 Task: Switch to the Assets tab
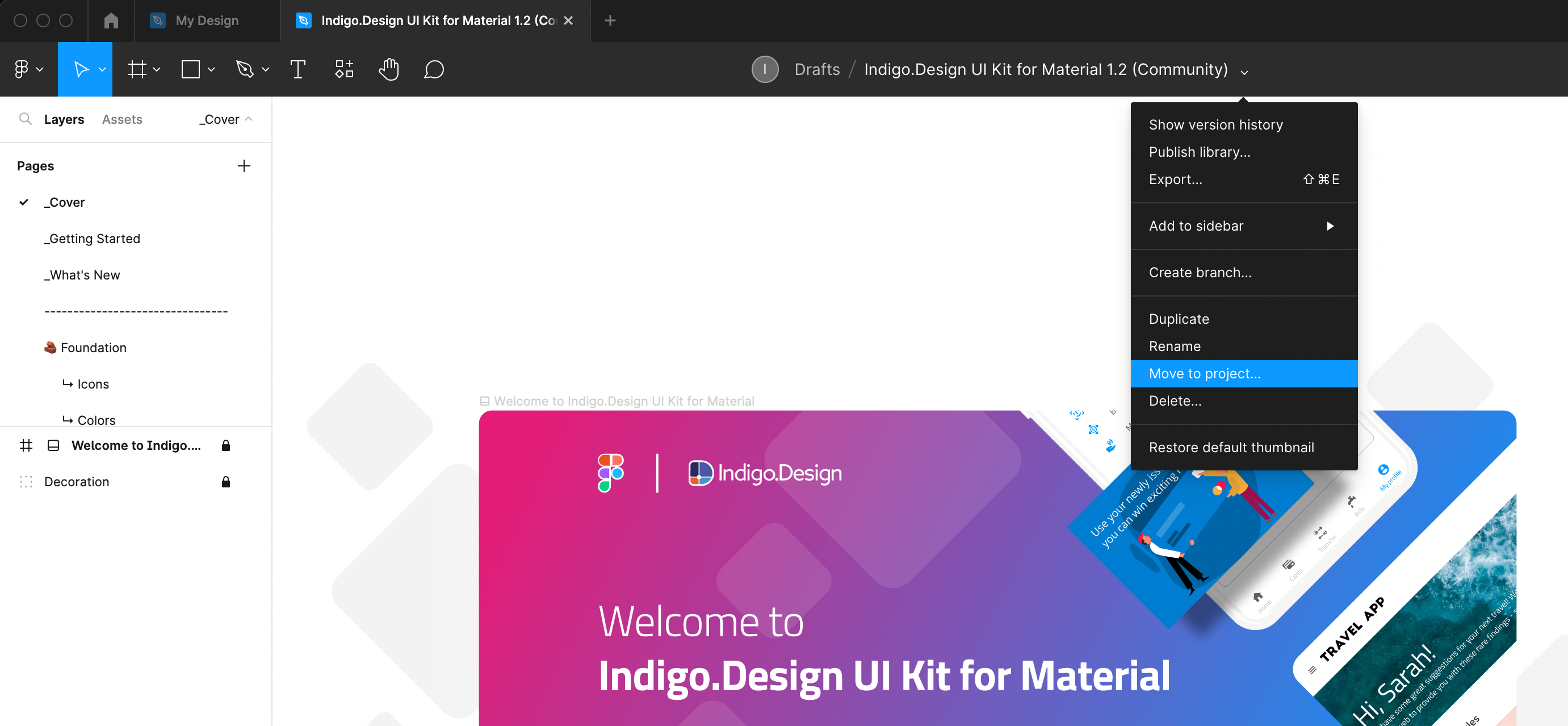(121, 119)
